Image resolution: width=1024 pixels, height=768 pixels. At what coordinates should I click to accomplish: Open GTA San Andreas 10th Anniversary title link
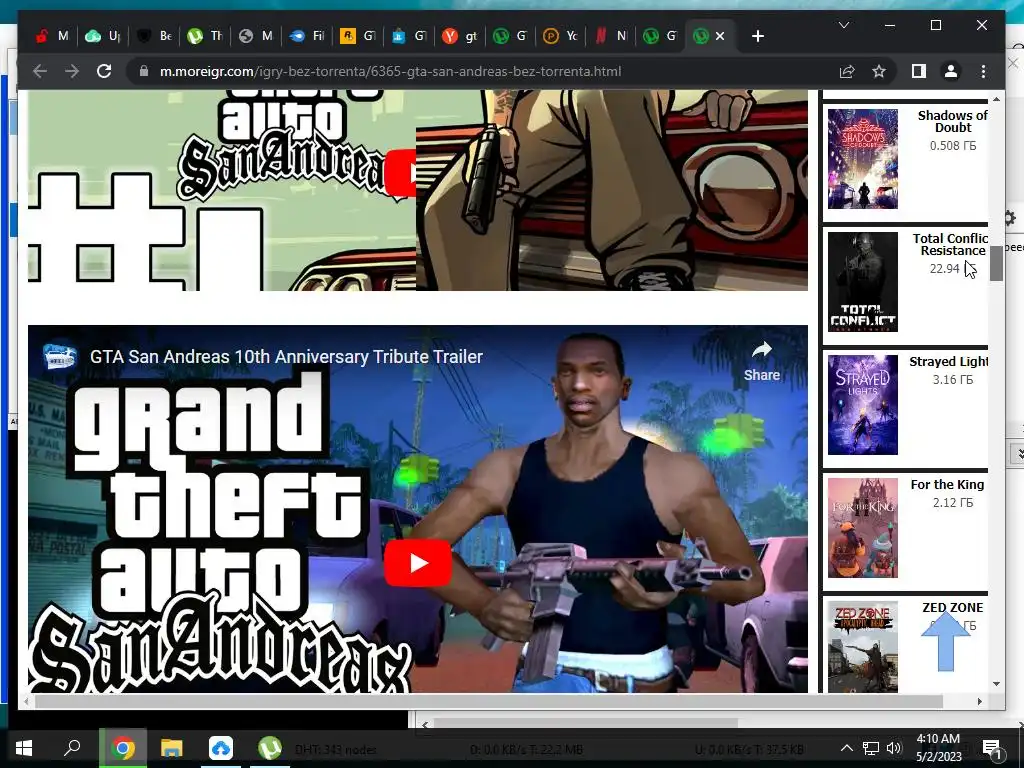pos(286,357)
